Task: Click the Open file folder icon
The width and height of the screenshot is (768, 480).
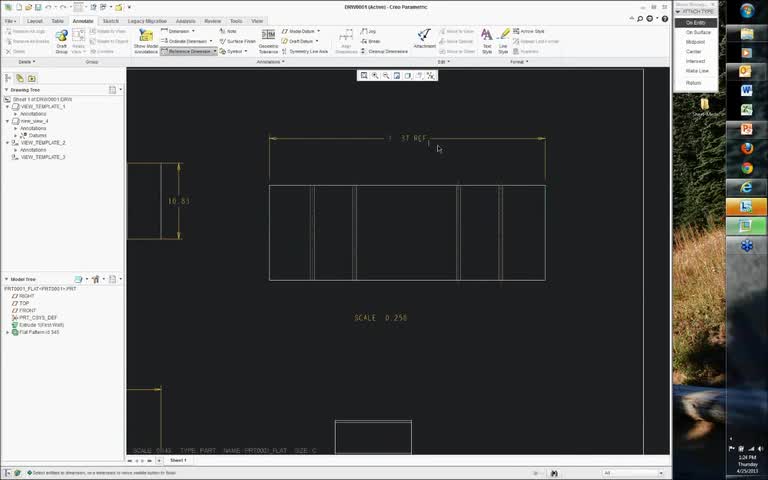Action: [x=28, y=7]
